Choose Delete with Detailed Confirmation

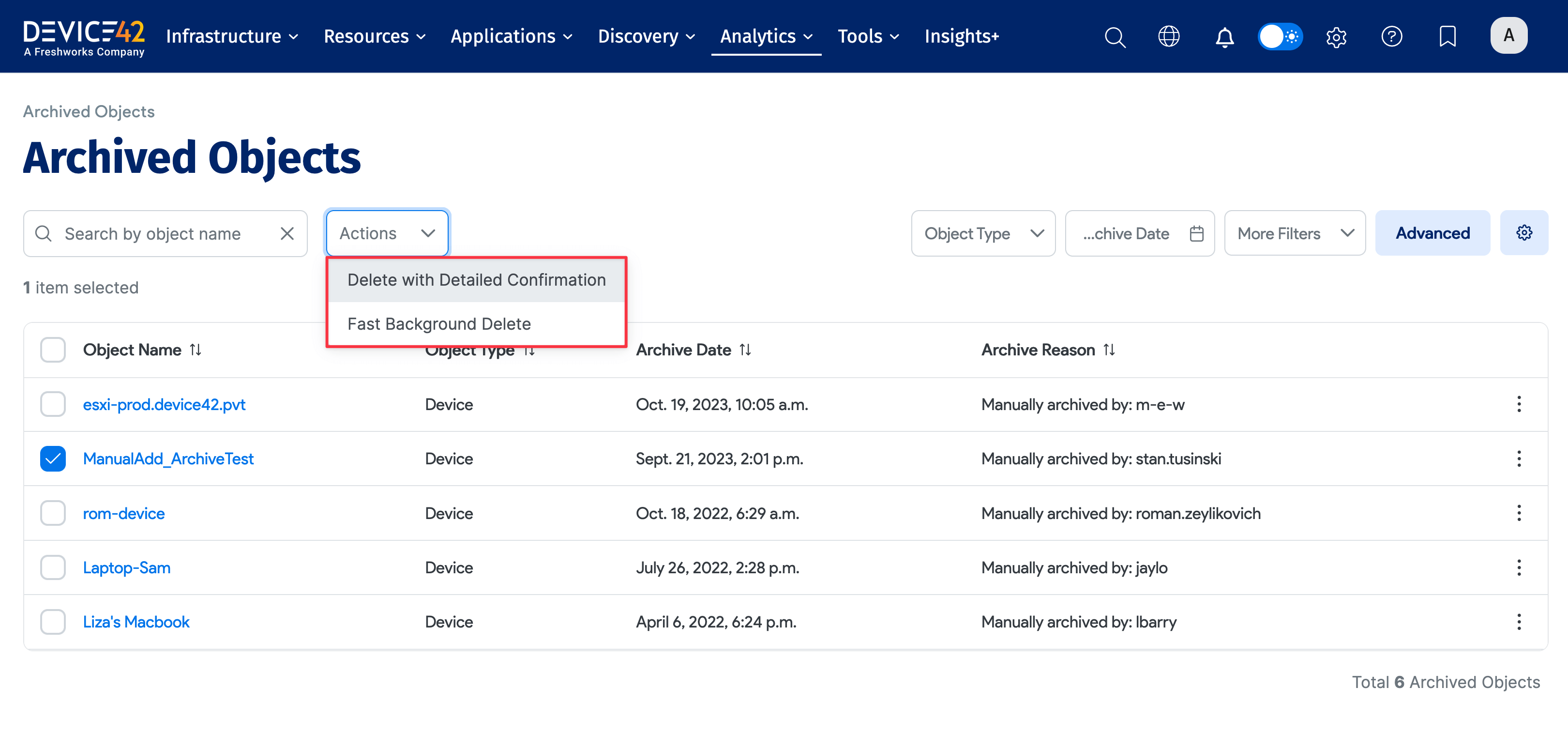477,279
